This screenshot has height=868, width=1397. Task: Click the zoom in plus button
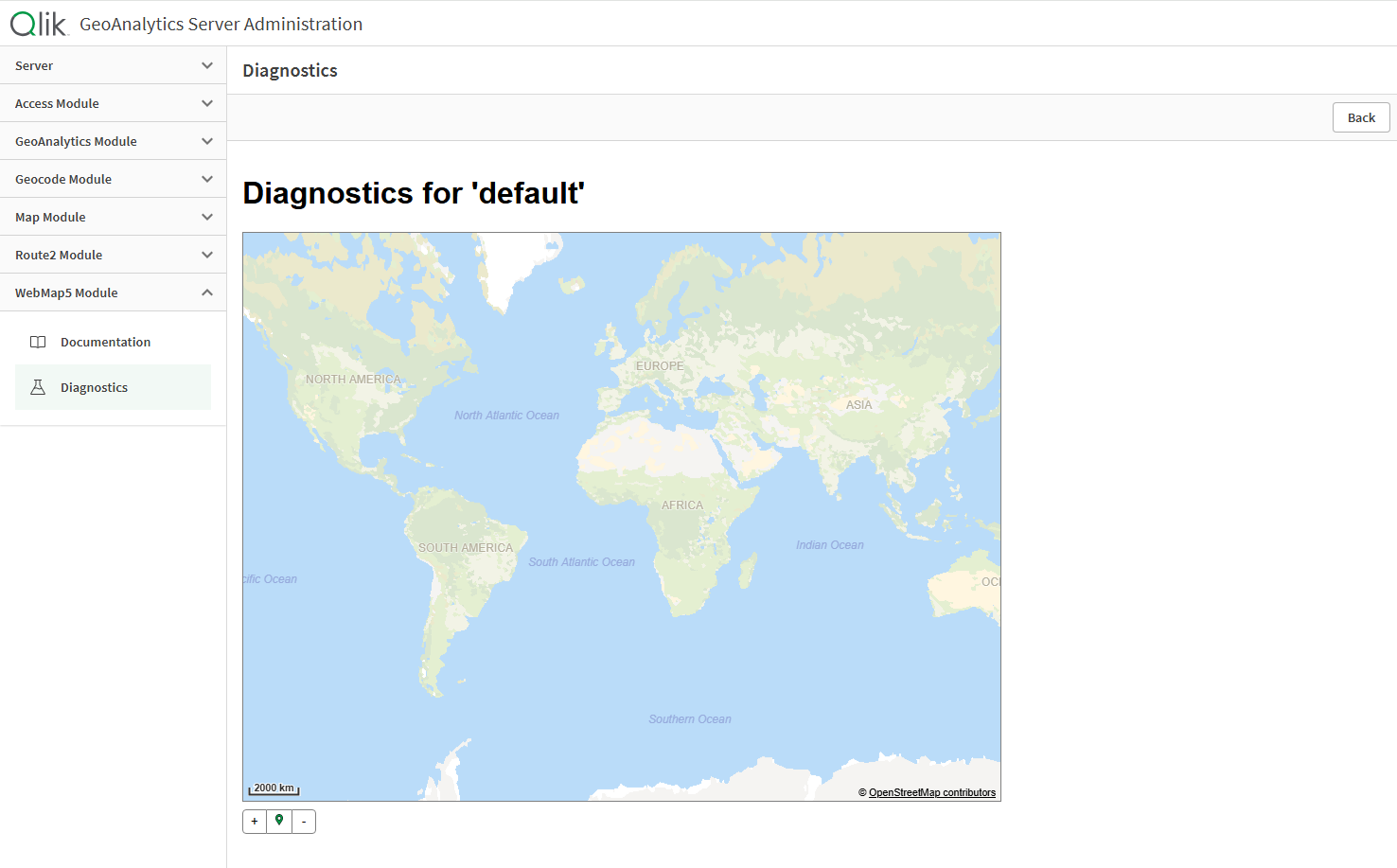[255, 822]
